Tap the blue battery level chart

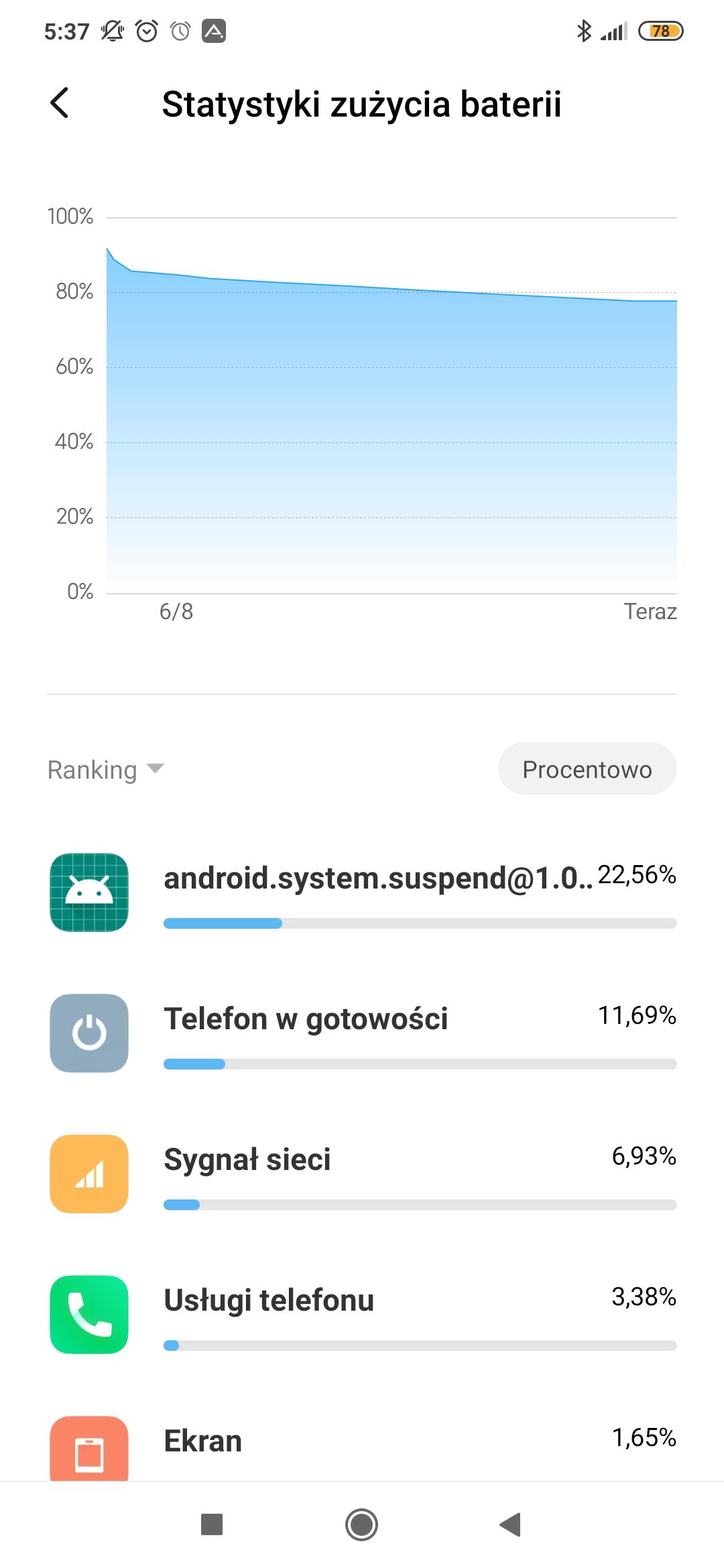coord(391,436)
